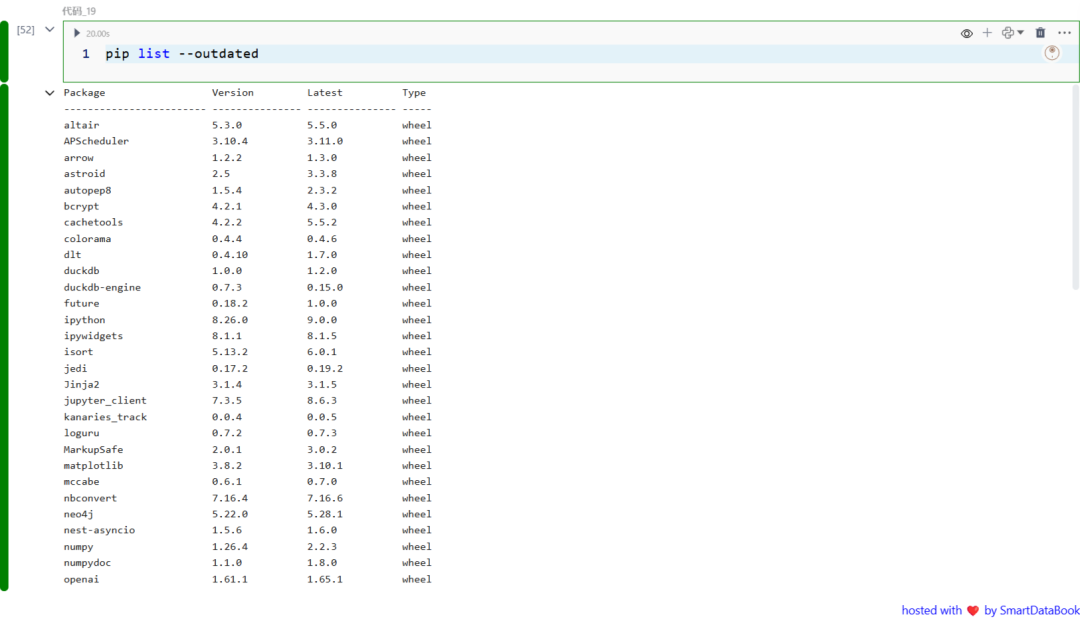Click isort's version 5.13.2

(x=229, y=352)
